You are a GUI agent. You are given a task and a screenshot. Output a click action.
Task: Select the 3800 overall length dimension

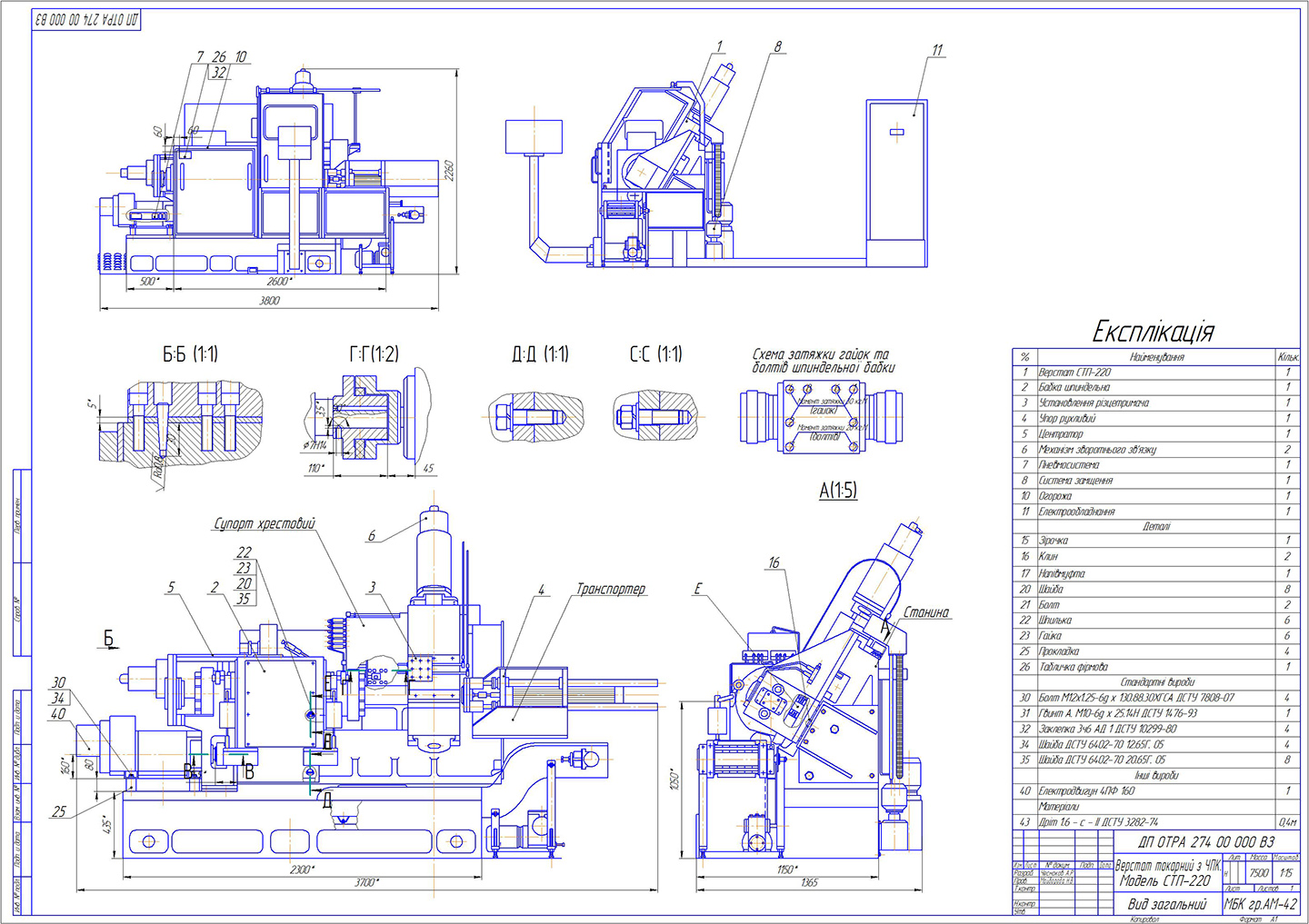click(x=270, y=301)
